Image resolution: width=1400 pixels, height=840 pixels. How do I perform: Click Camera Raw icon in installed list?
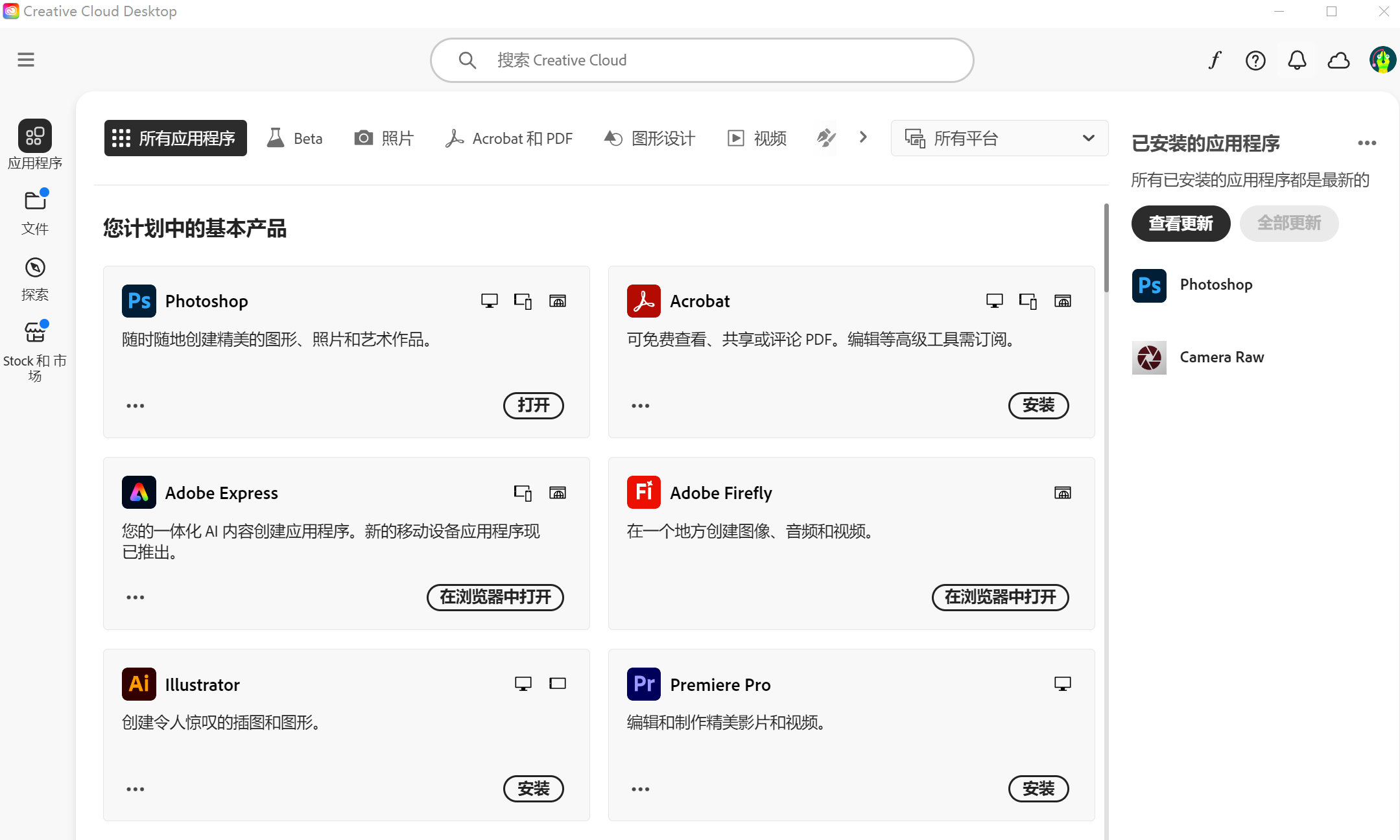click(1149, 358)
